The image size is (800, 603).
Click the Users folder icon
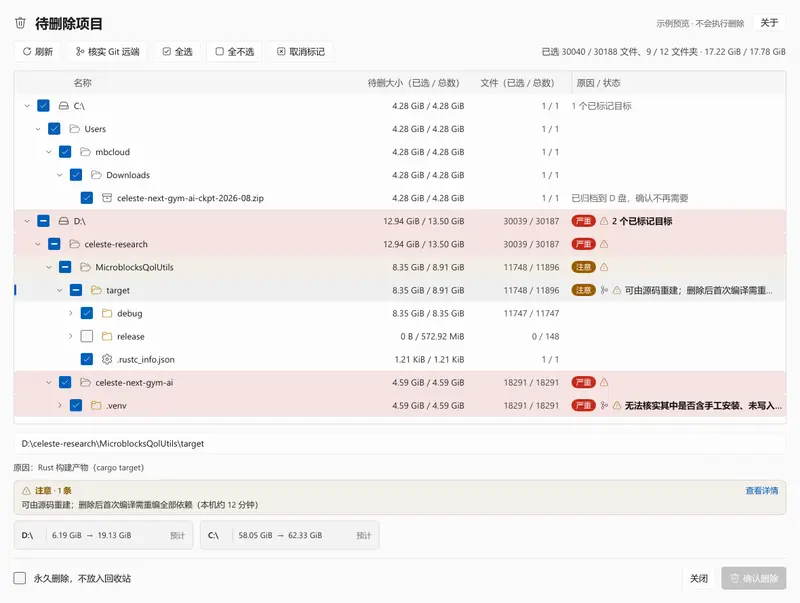74,129
